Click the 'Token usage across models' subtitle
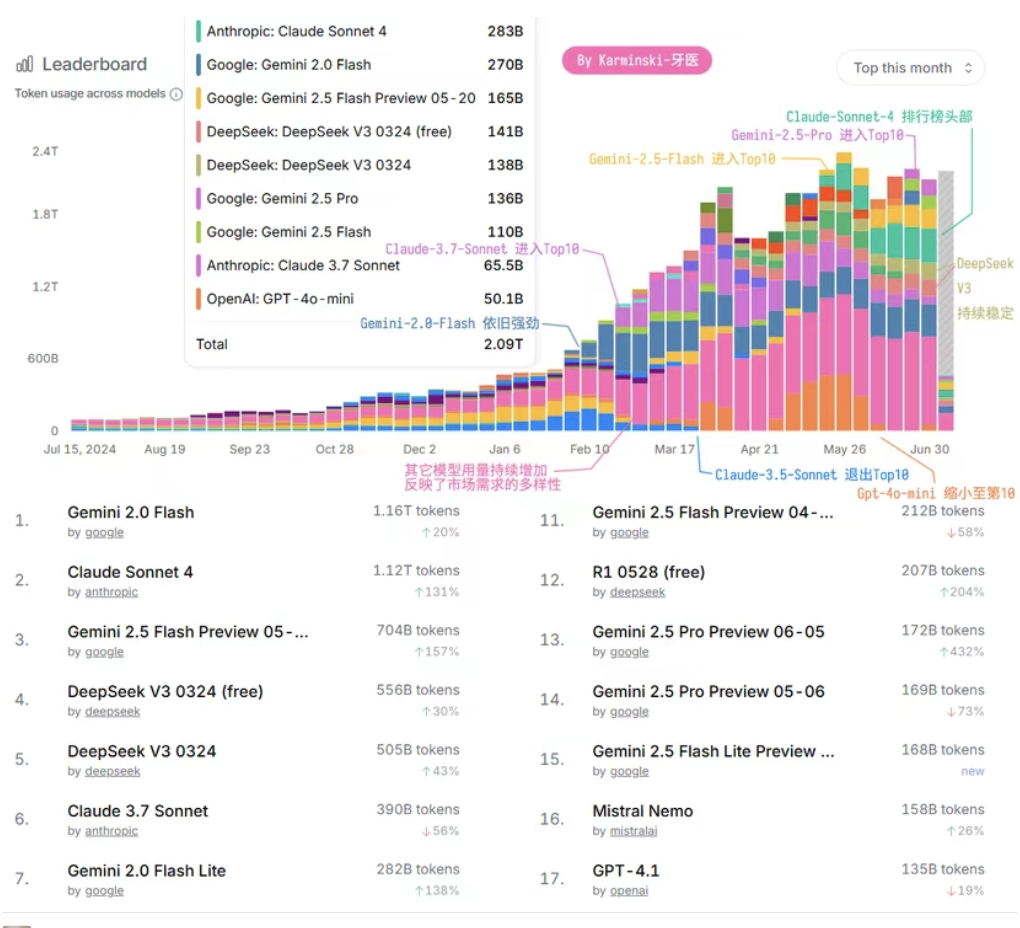This screenshot has height=928, width=1020. click(x=90, y=94)
